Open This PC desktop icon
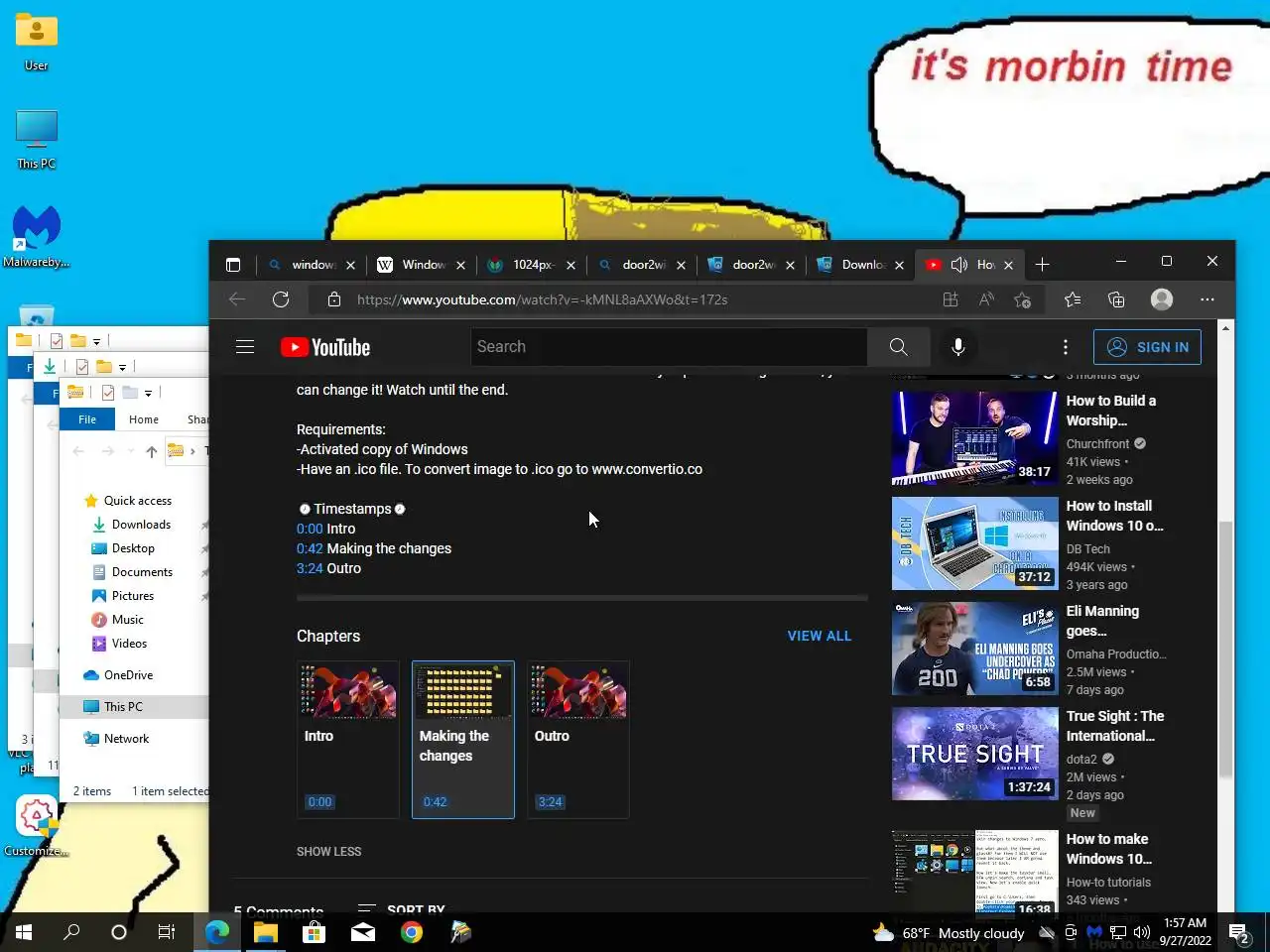 tap(37, 139)
